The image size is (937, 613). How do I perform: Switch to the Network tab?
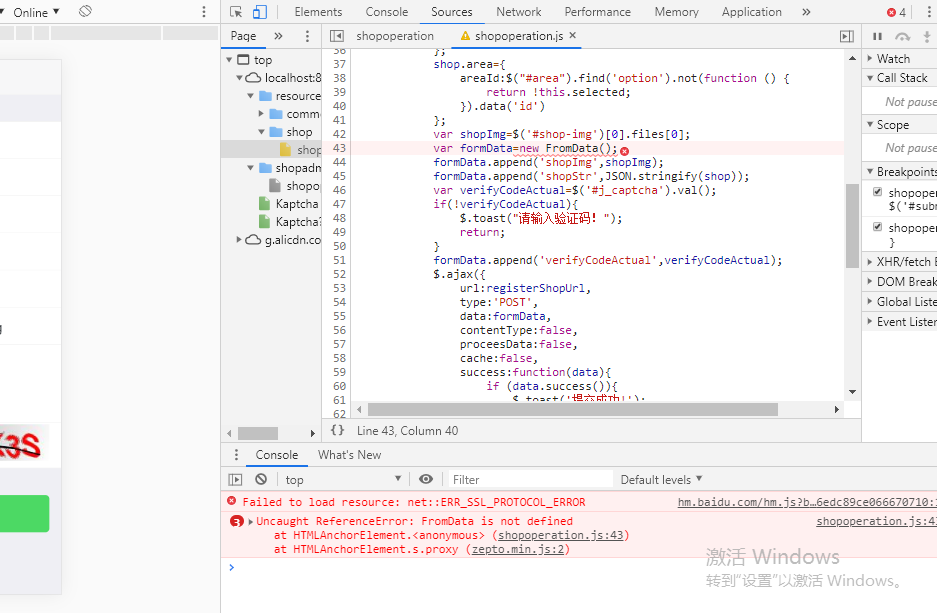click(x=518, y=12)
